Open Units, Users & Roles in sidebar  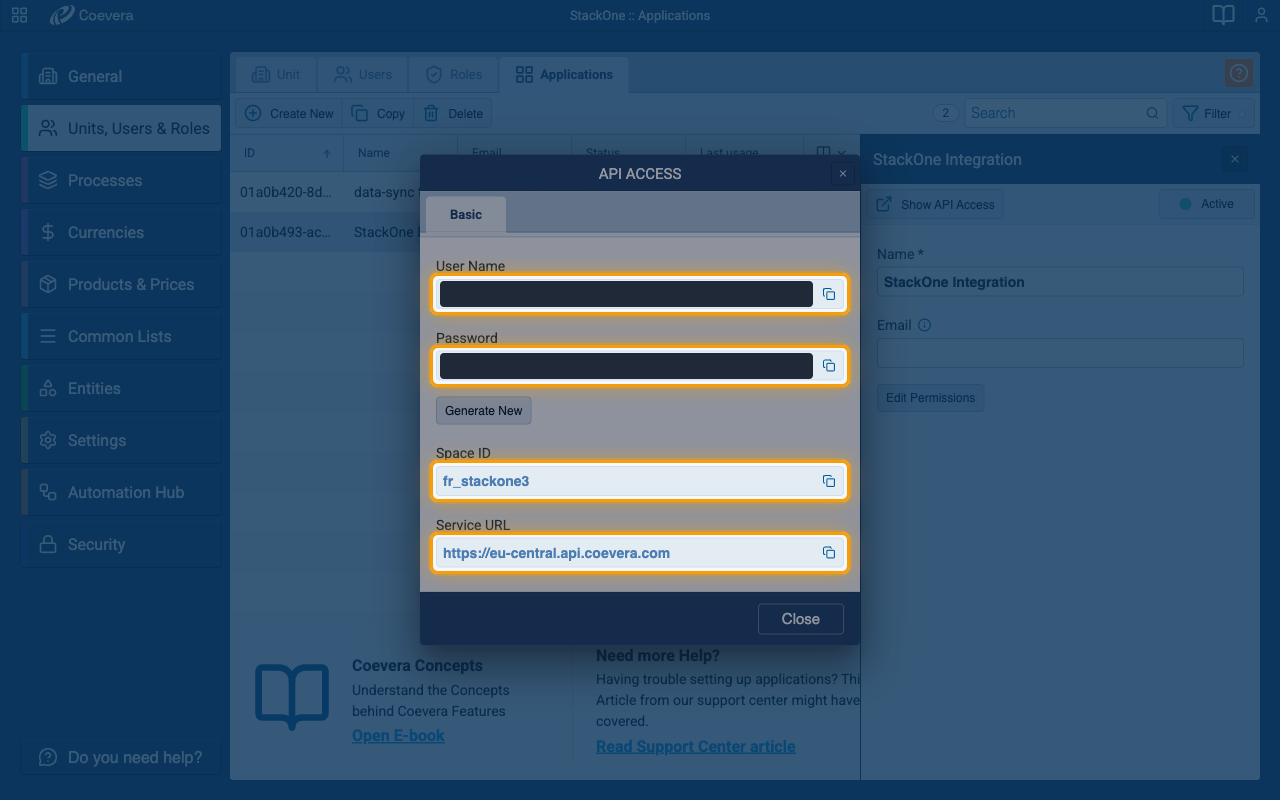pos(121,129)
